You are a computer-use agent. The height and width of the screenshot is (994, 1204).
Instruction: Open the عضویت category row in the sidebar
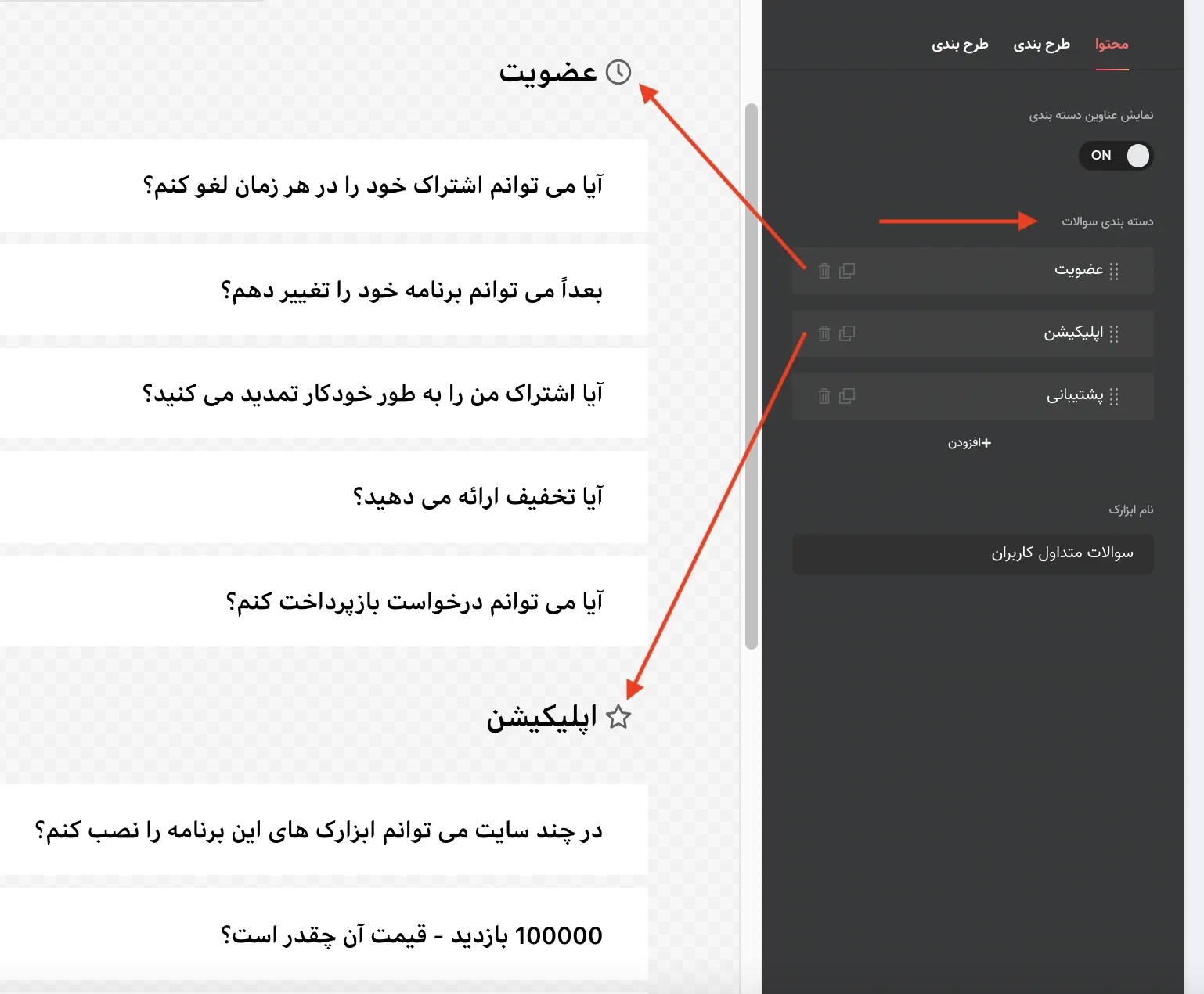973,271
